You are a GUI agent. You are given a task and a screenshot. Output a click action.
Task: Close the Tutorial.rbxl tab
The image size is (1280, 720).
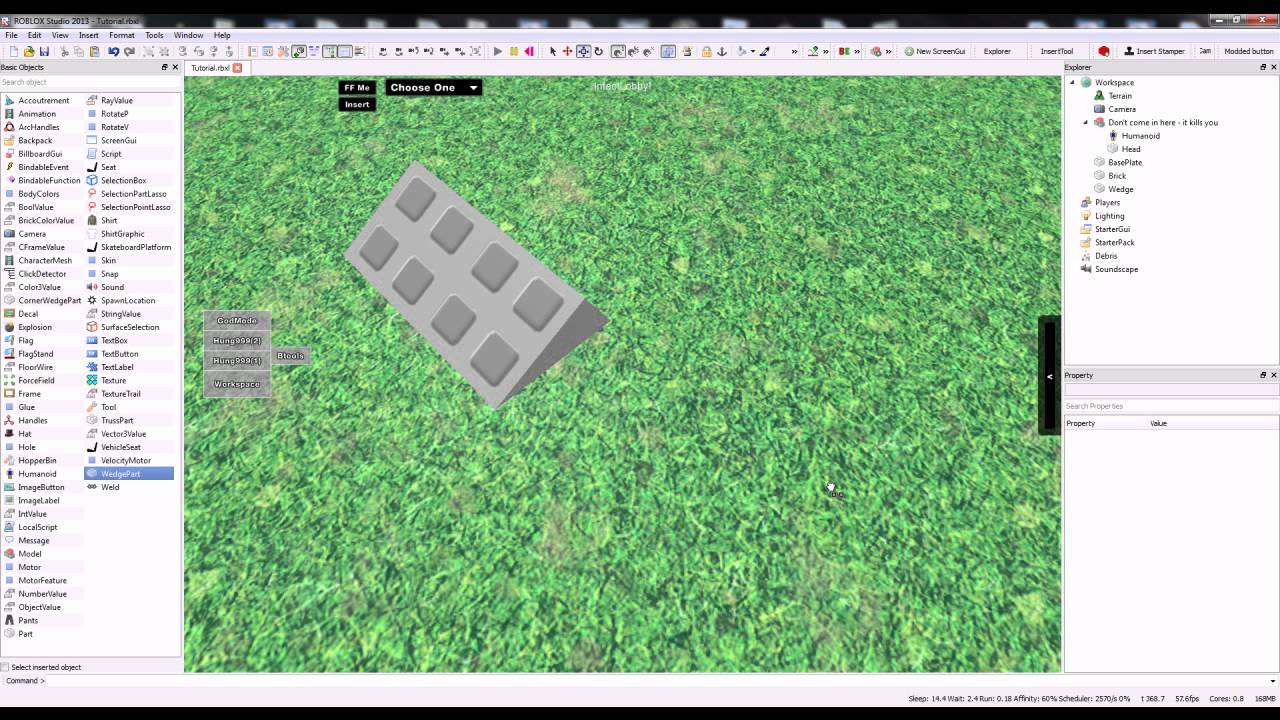click(237, 68)
